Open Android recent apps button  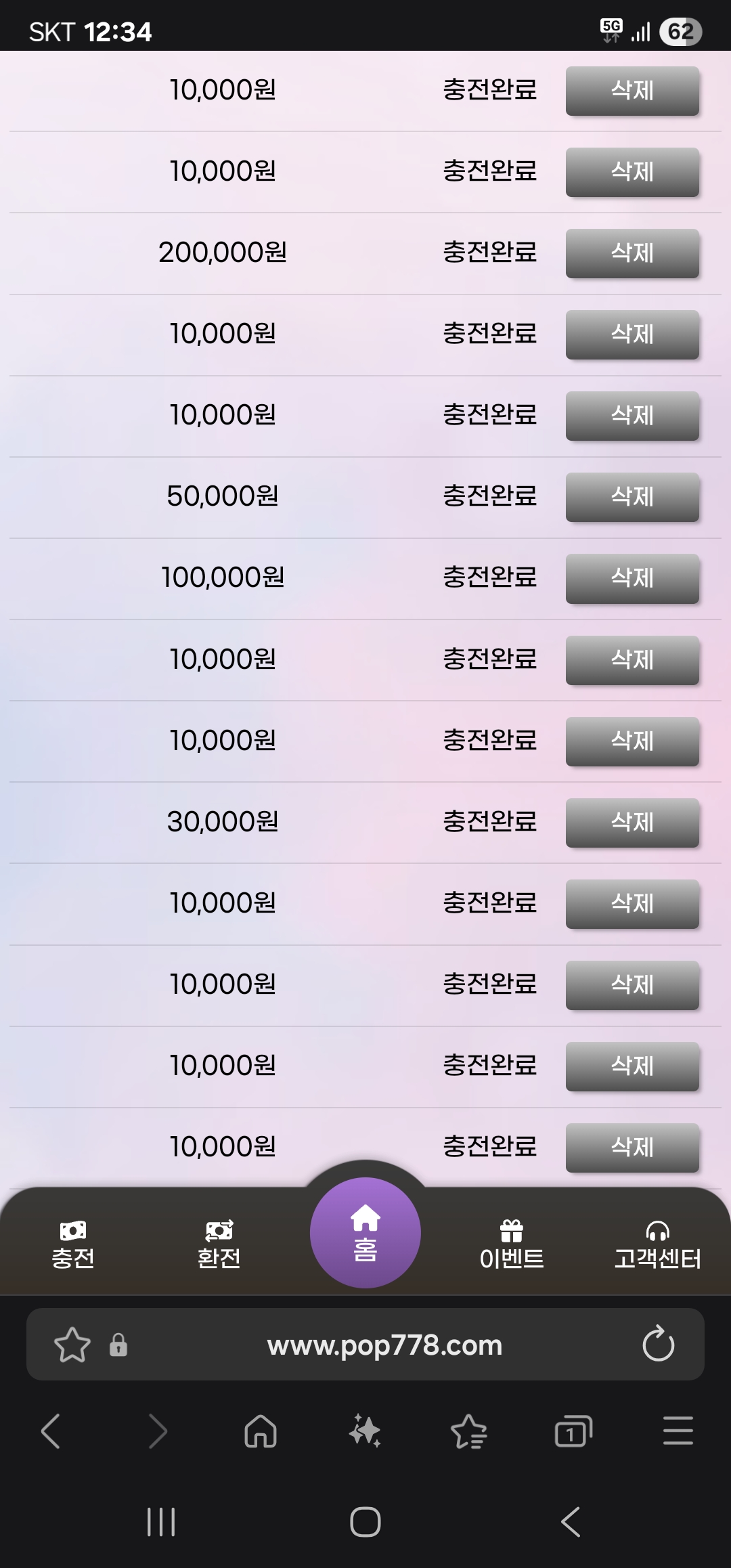[x=161, y=1522]
